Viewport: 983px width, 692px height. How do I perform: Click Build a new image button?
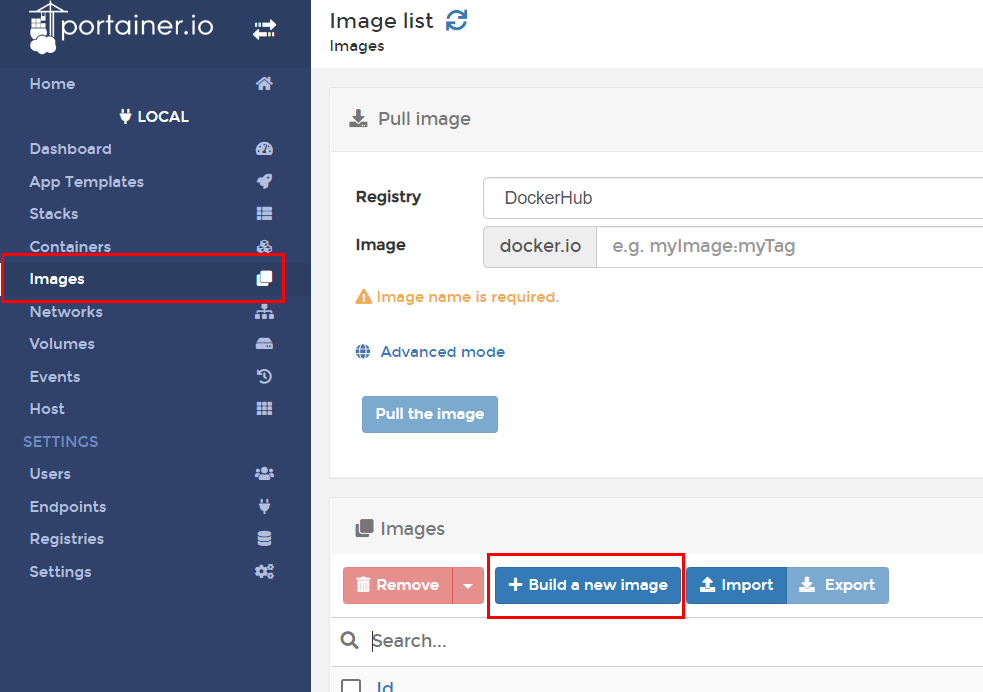tap(588, 585)
